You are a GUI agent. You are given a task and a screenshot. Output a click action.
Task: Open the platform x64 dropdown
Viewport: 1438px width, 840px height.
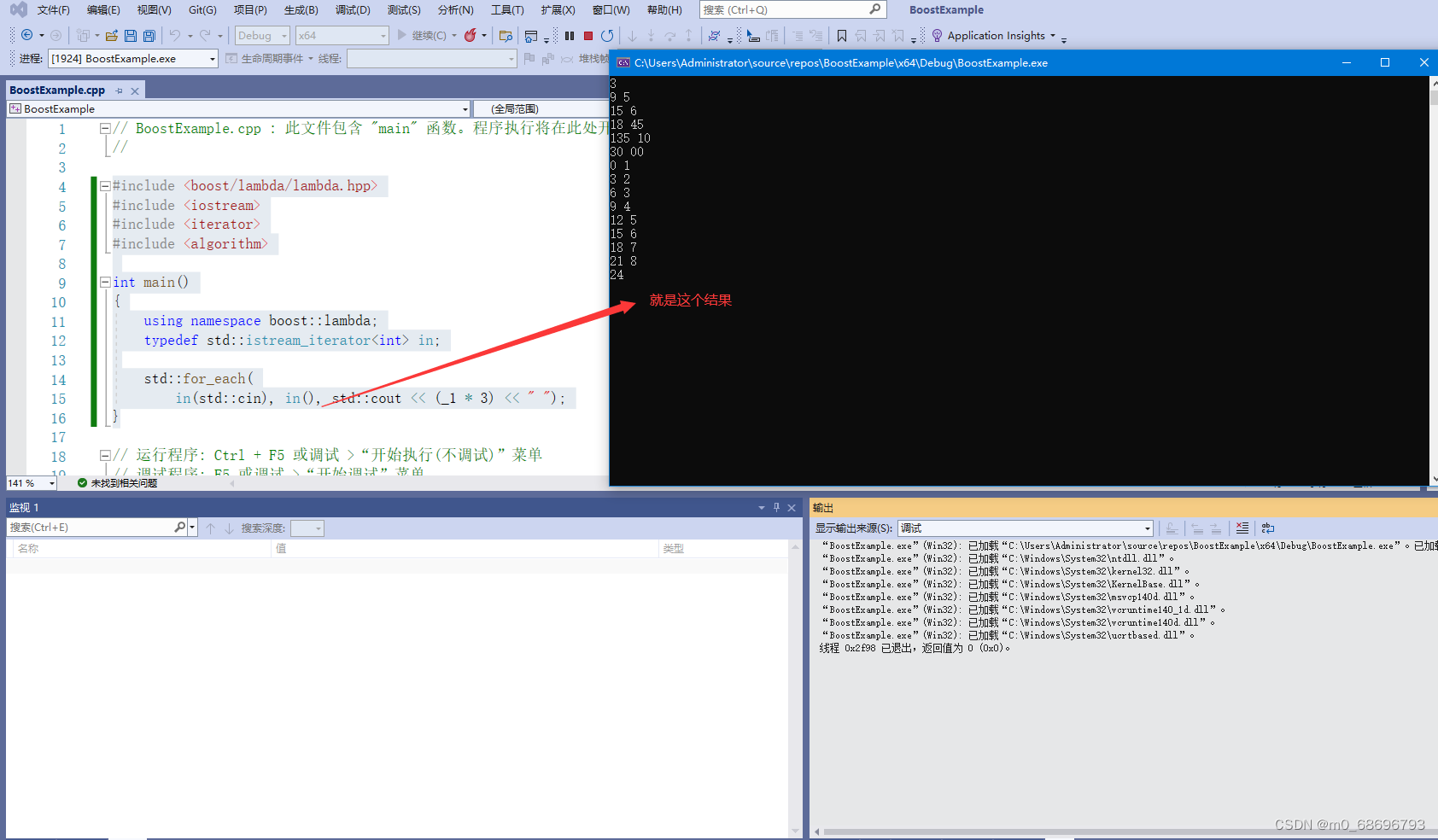[x=342, y=35]
